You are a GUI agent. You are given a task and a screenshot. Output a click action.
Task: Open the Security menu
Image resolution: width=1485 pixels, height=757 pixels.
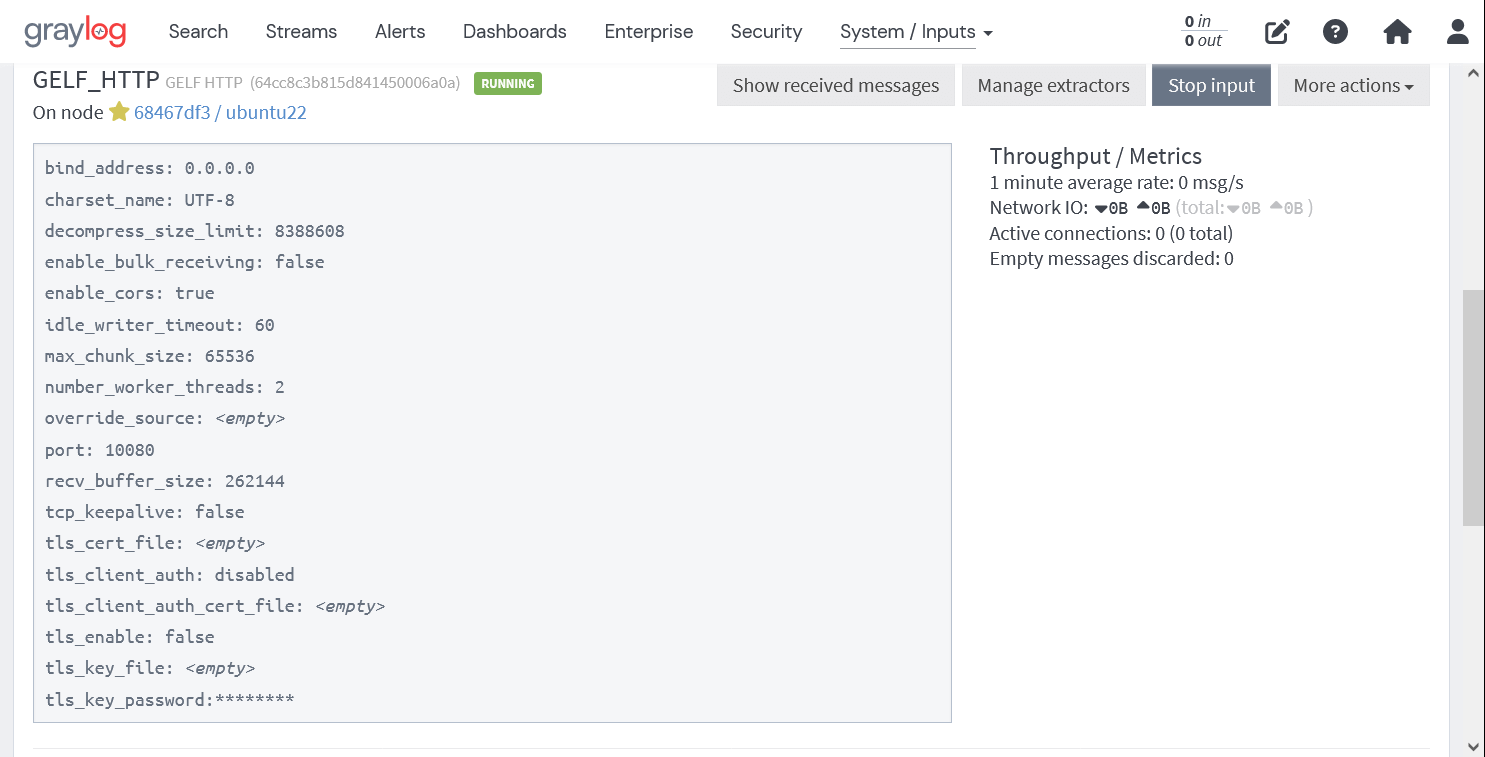coord(766,32)
